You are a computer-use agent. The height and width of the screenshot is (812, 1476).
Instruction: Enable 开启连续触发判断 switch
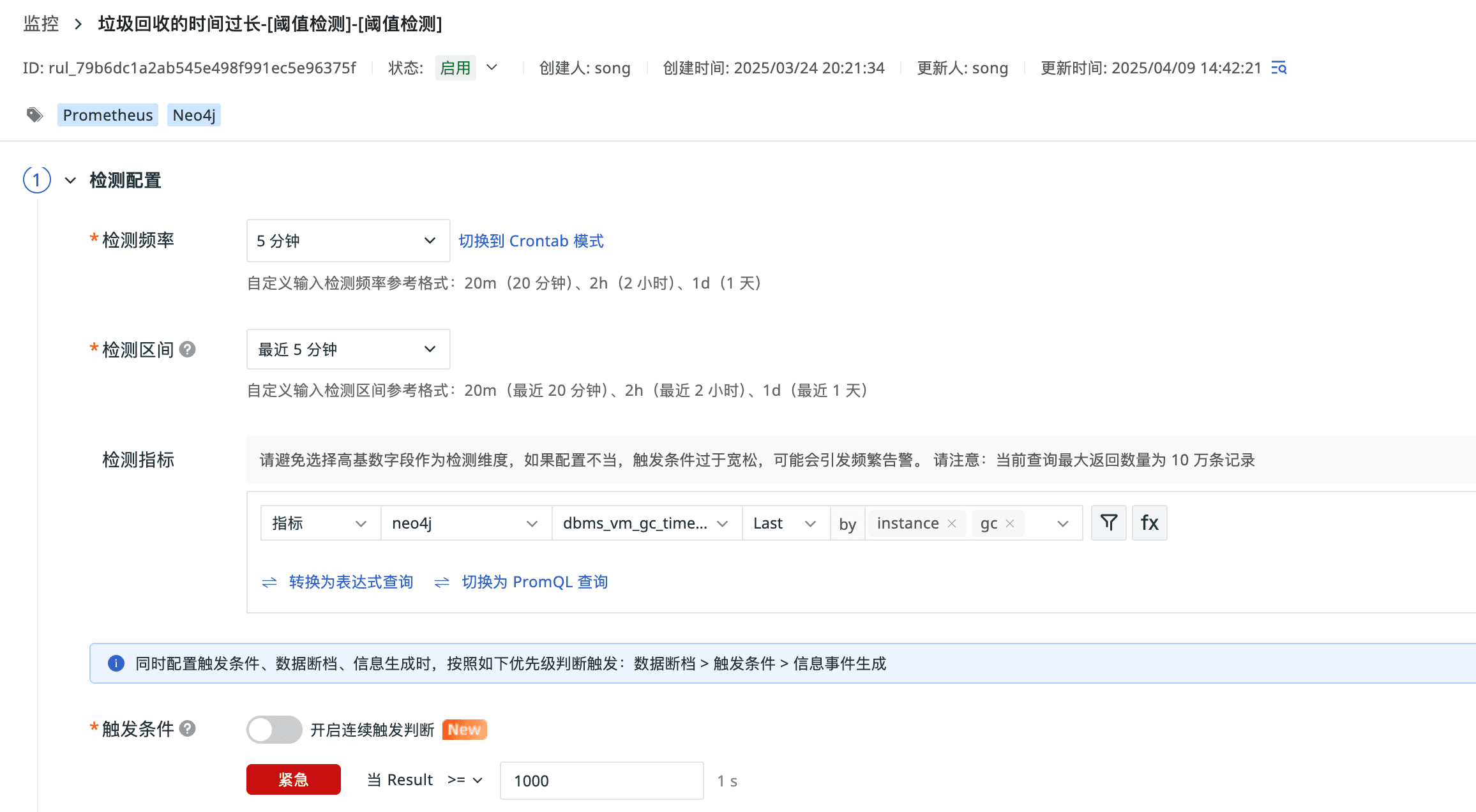coord(274,729)
